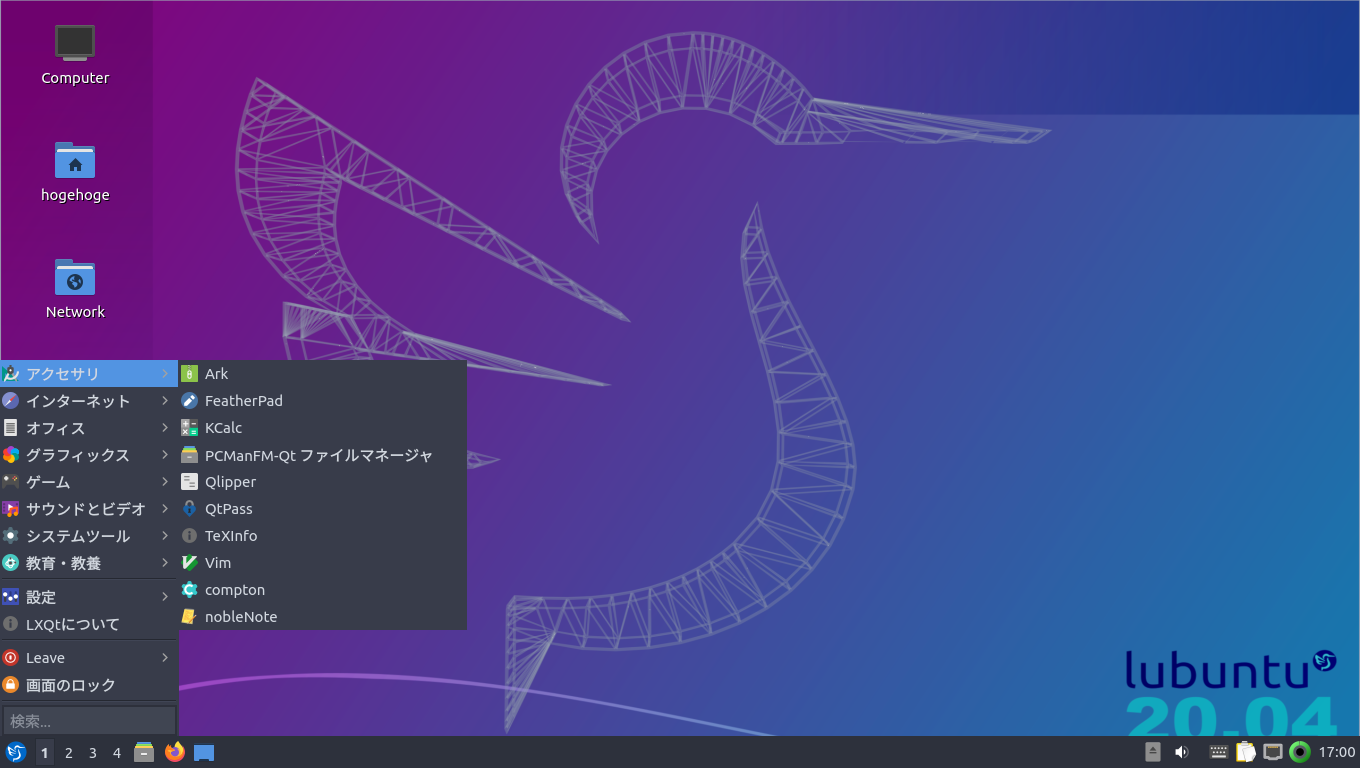This screenshot has width=1360, height=768.
Task: Click the サウンドとビデオ category icon
Action: click(x=11, y=509)
